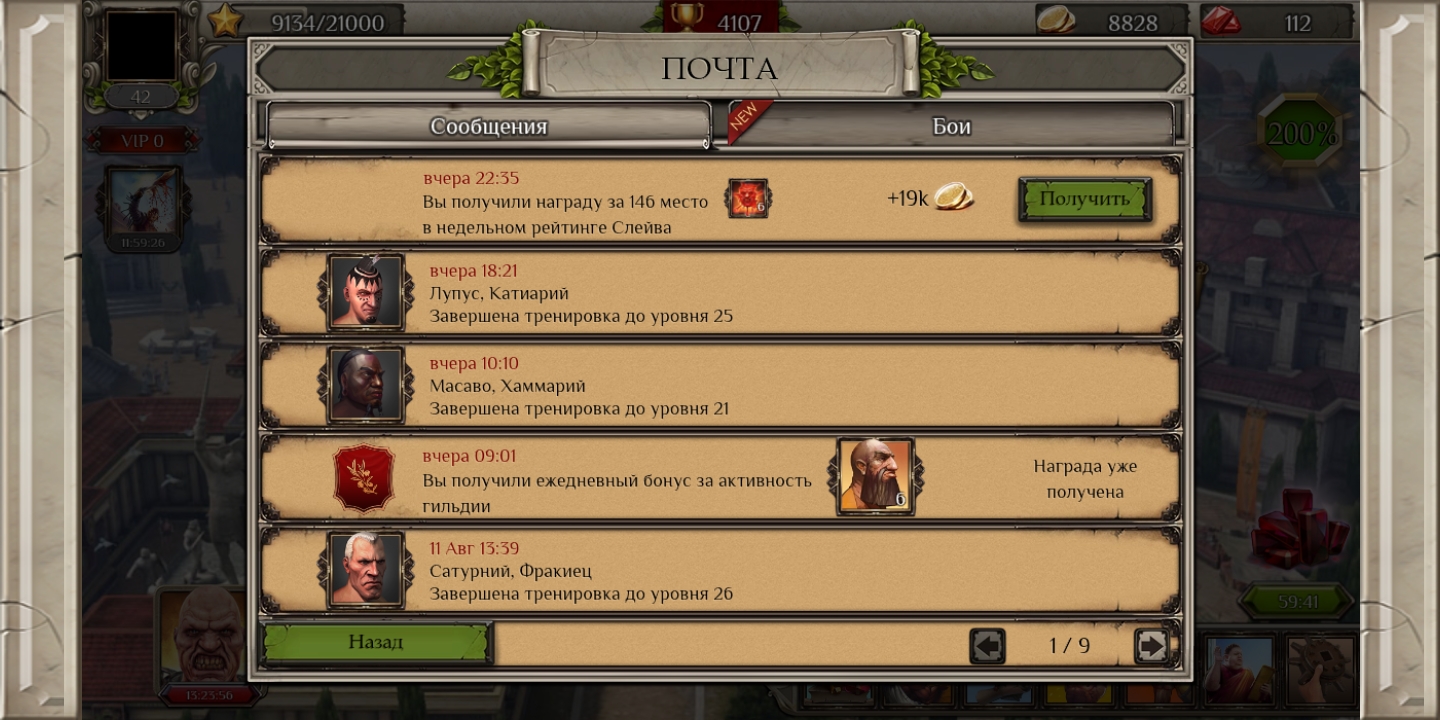The image size is (1440, 720).
Task: Select the Сообщения tab
Action: (488, 126)
